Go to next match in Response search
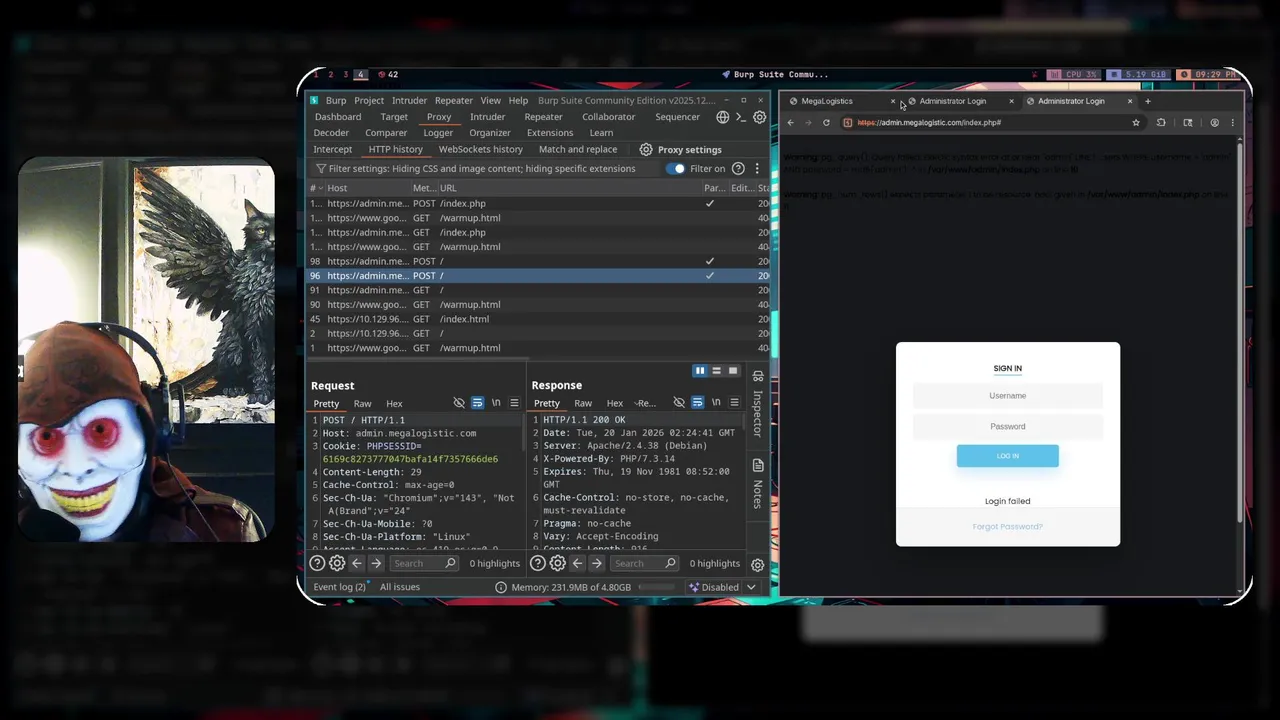The image size is (1280, 720). coord(596,564)
